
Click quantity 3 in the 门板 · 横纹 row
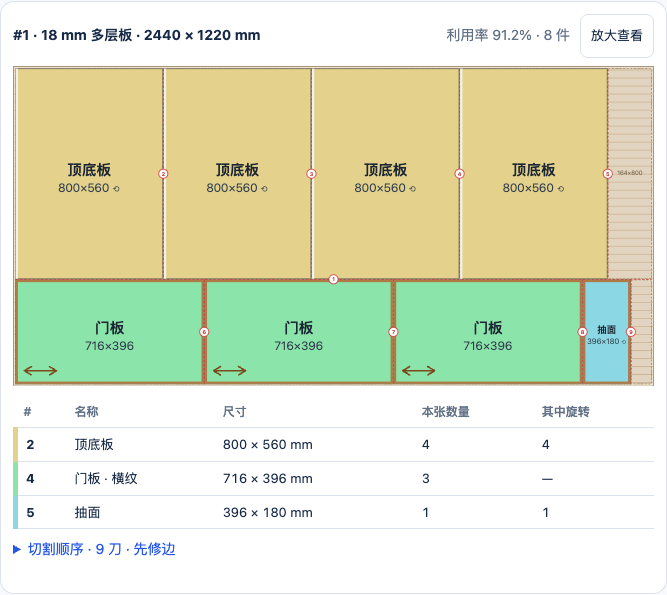[x=426, y=478]
